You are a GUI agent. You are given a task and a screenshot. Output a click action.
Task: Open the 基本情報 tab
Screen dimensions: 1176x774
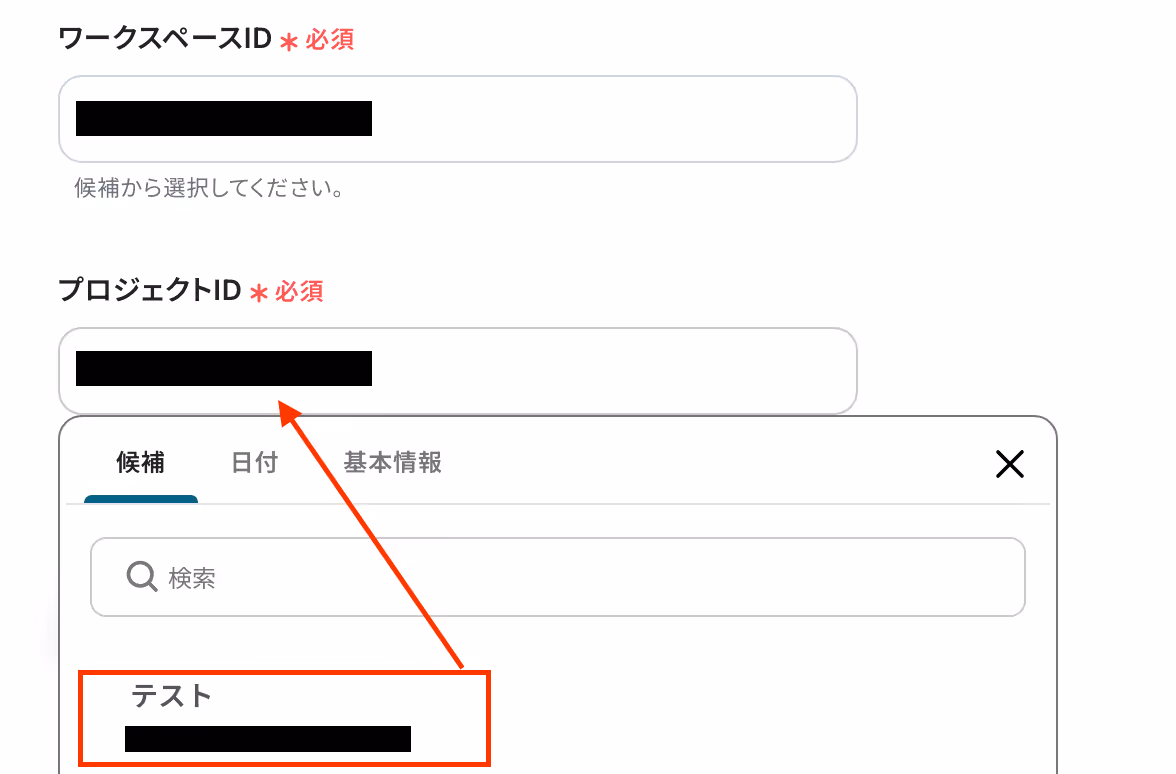(392, 463)
